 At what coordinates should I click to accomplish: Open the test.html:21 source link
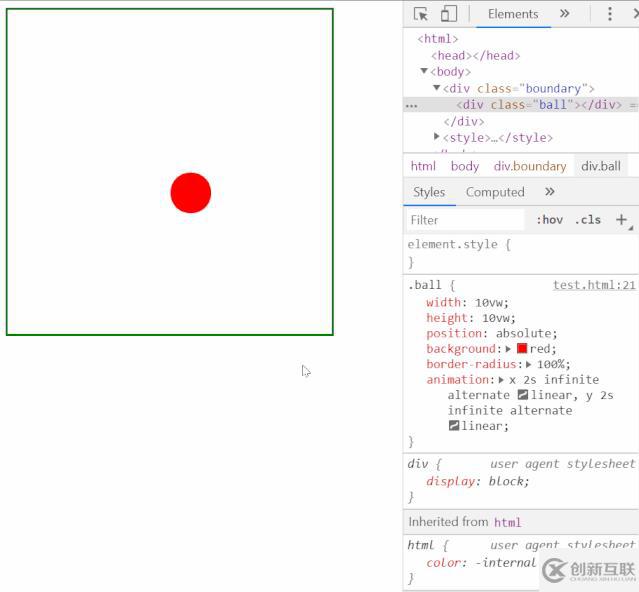[594, 285]
